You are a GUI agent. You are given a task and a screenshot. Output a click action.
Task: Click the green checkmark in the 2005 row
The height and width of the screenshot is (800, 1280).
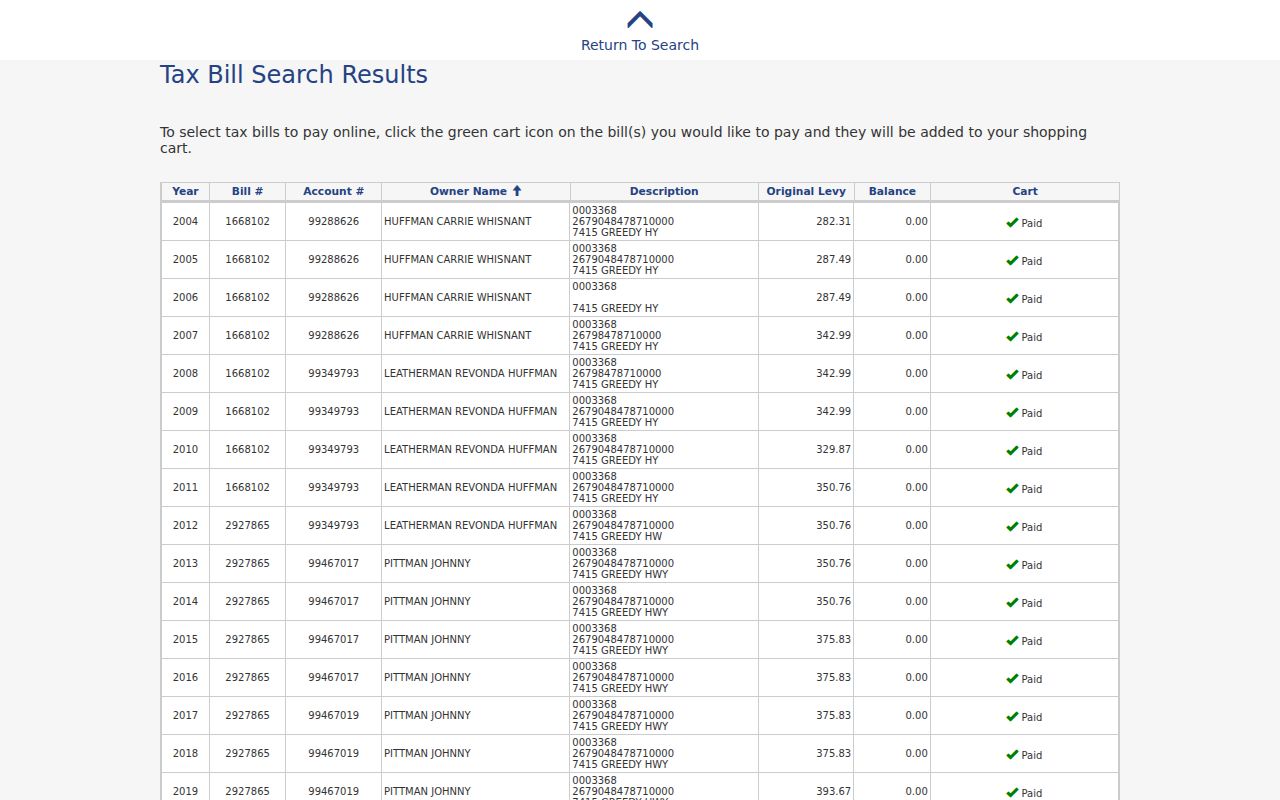(1012, 261)
